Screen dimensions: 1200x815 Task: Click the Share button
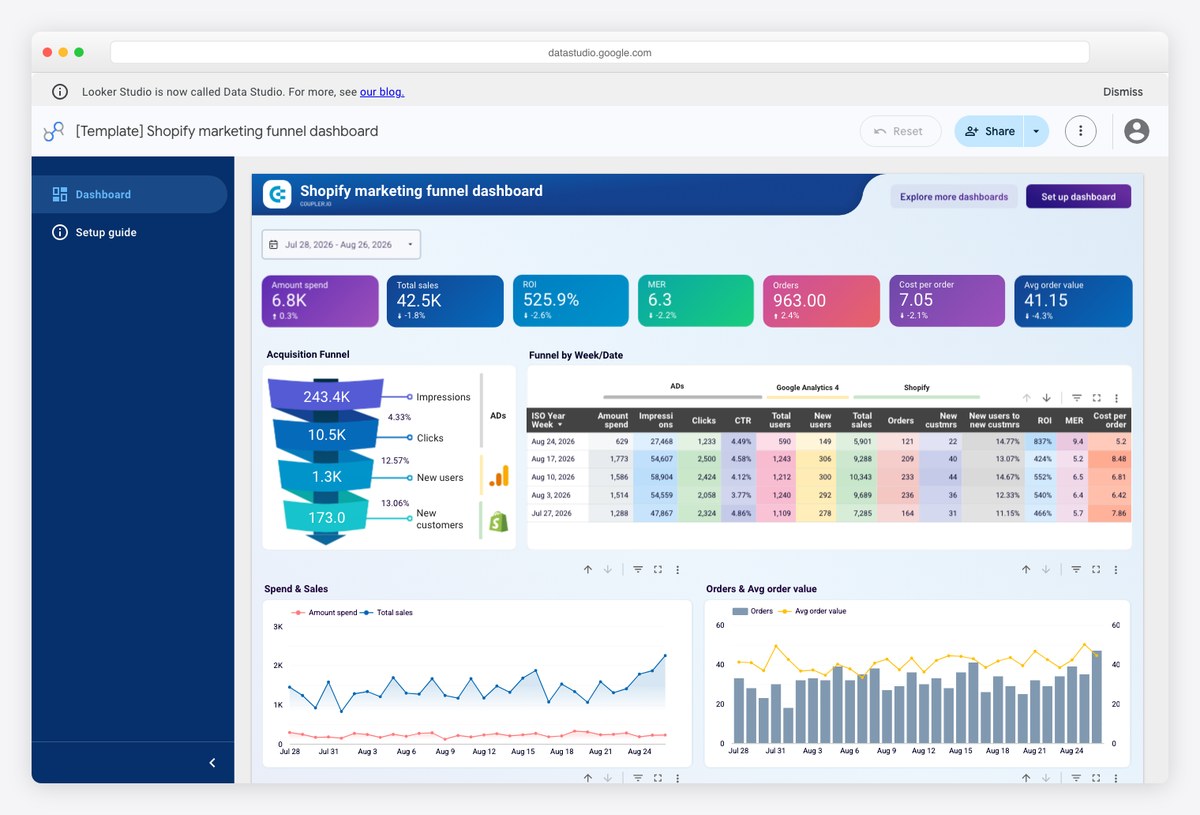990,131
